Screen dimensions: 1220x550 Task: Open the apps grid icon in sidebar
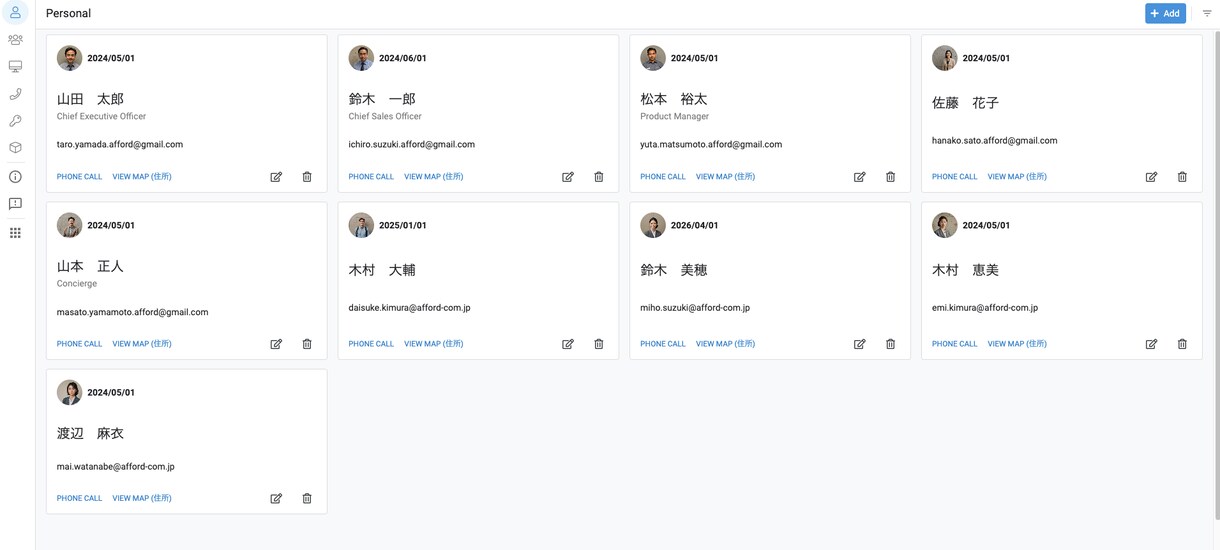coord(15,233)
